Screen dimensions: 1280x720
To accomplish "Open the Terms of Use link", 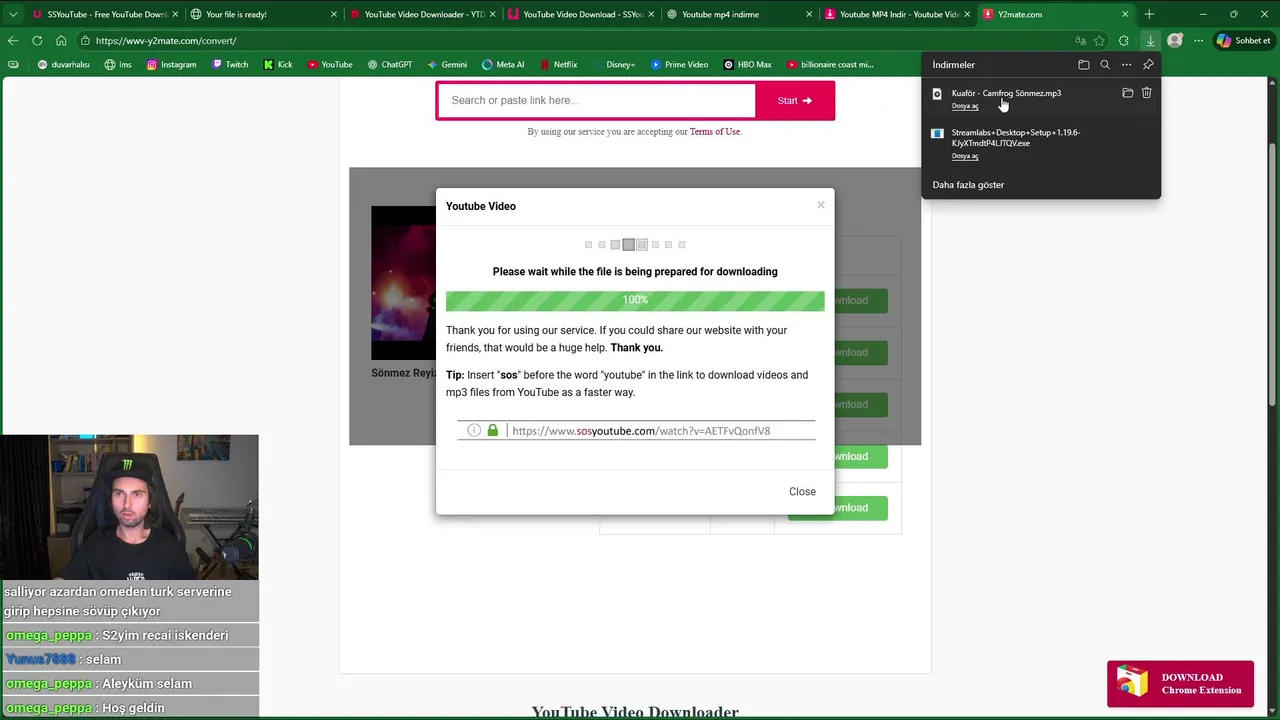I will (x=714, y=132).
